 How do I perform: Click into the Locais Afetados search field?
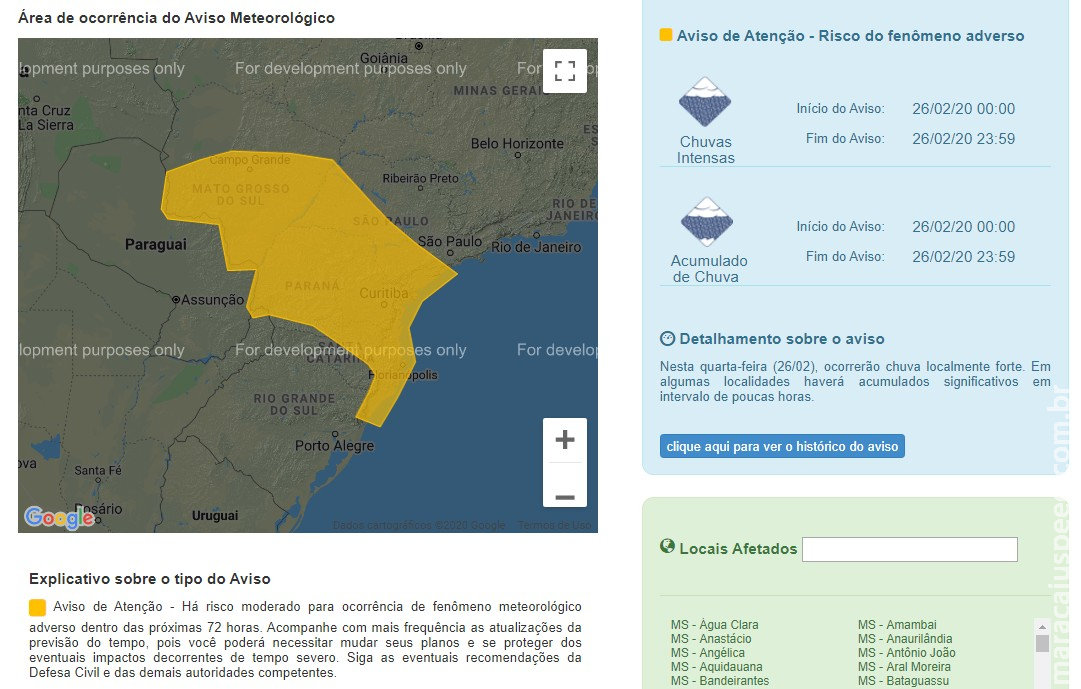[909, 549]
